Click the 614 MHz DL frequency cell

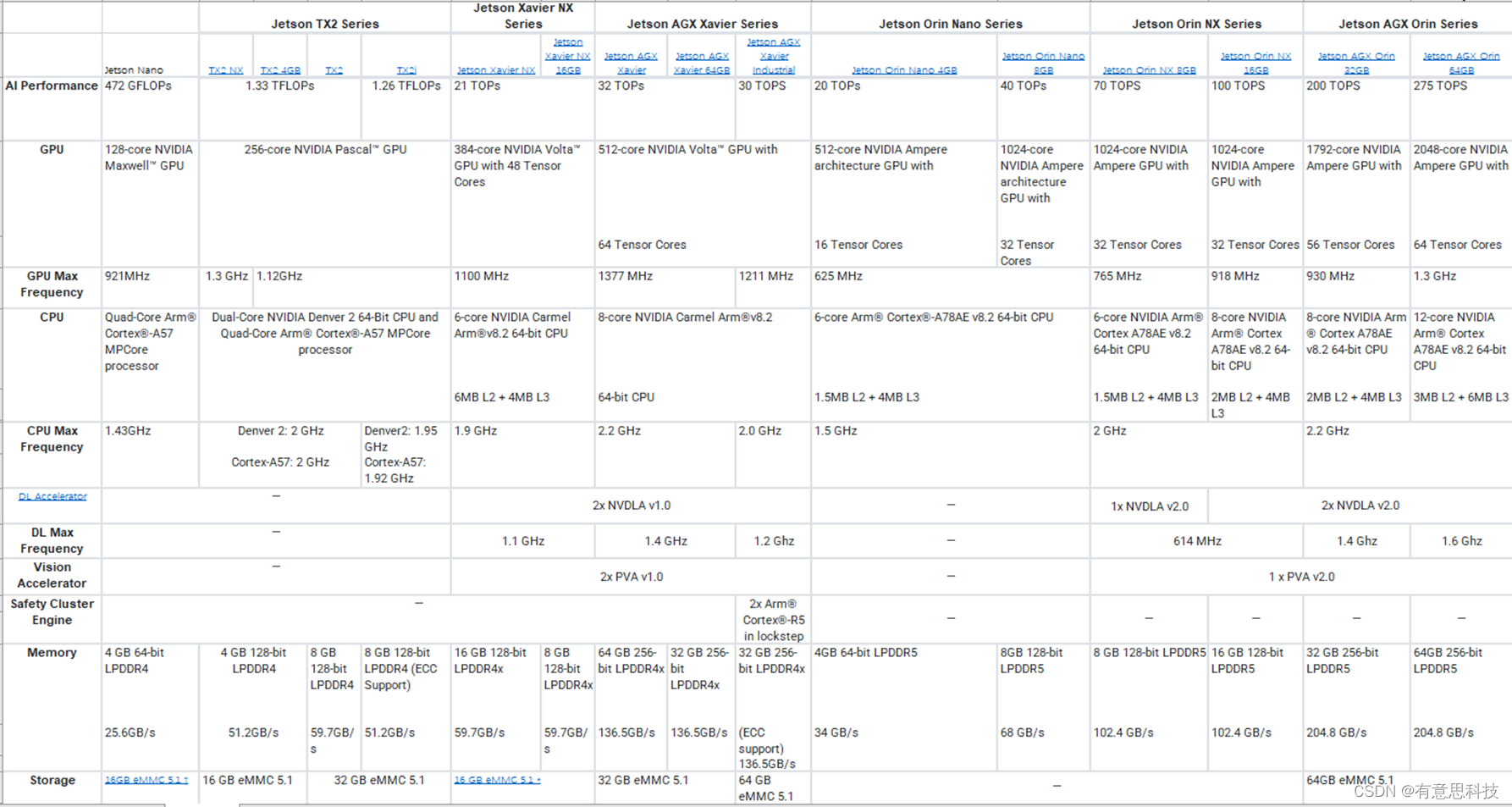coord(1197,541)
